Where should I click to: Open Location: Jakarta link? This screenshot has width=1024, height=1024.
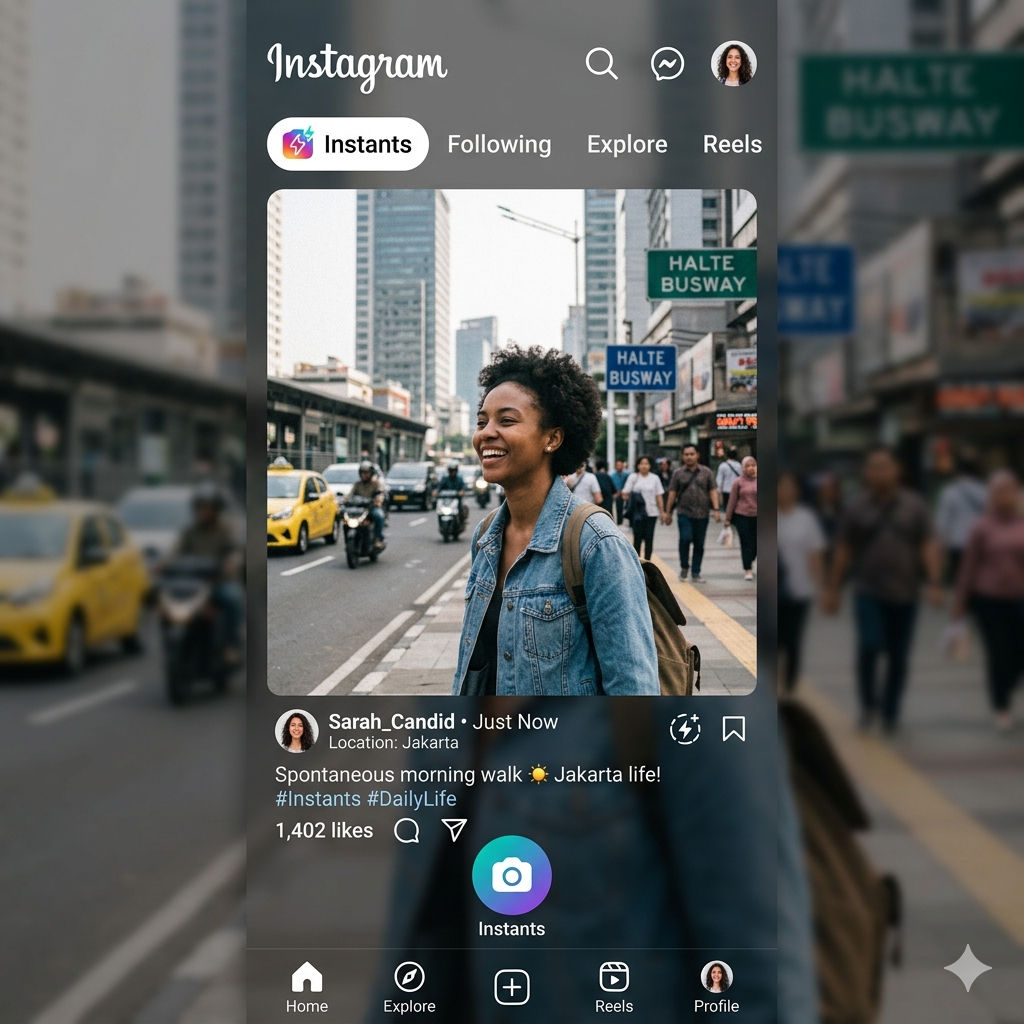coord(393,743)
